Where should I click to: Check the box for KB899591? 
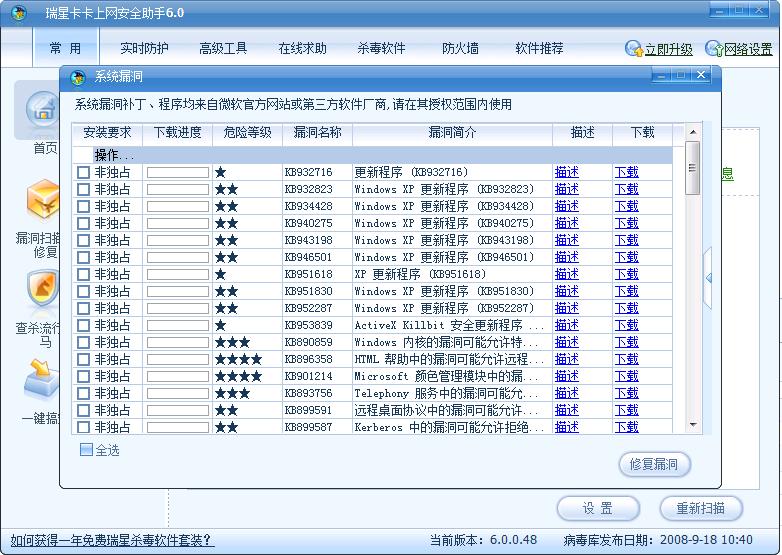tap(83, 410)
